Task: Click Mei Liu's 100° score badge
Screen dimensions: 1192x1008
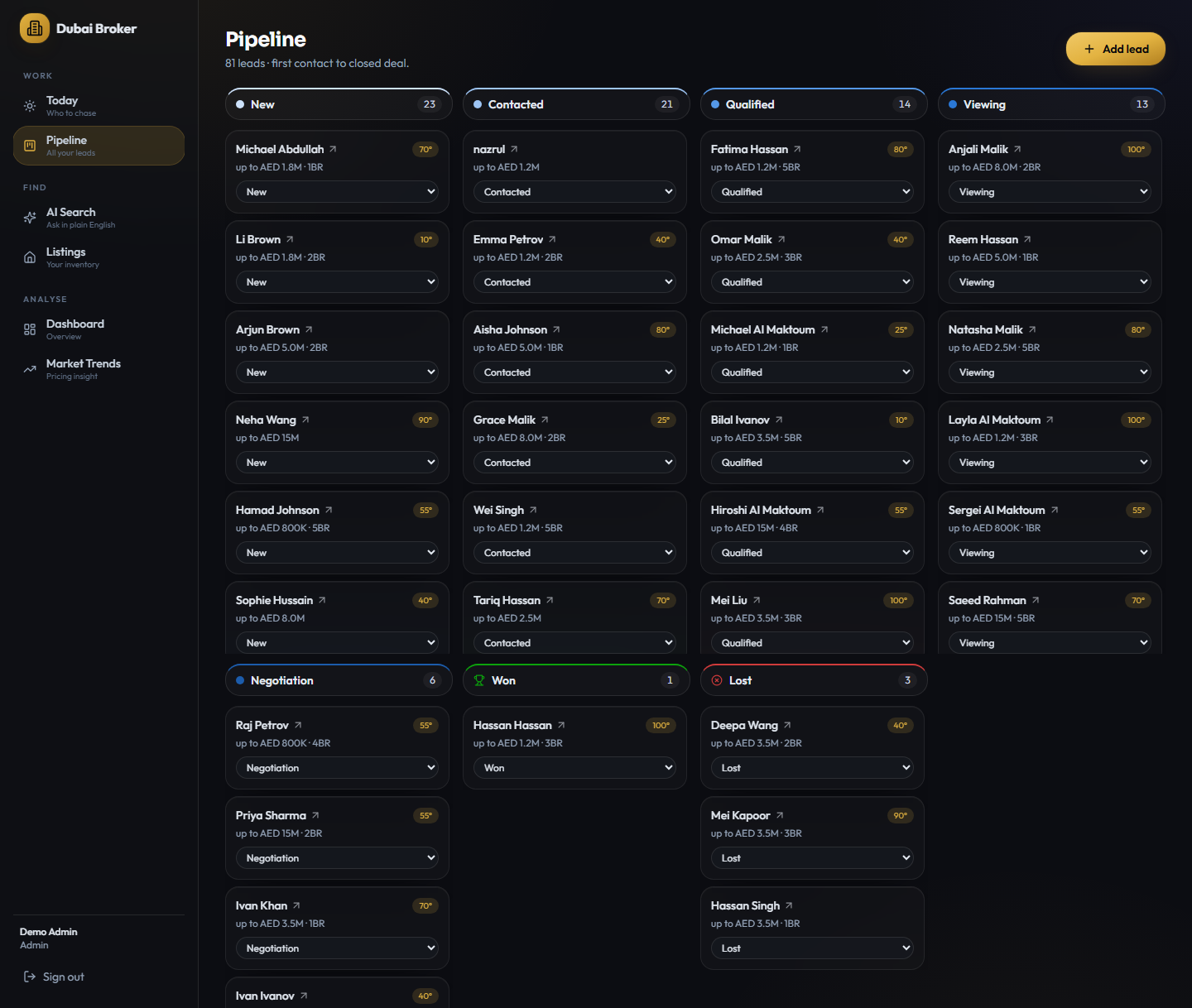Action: coord(898,600)
